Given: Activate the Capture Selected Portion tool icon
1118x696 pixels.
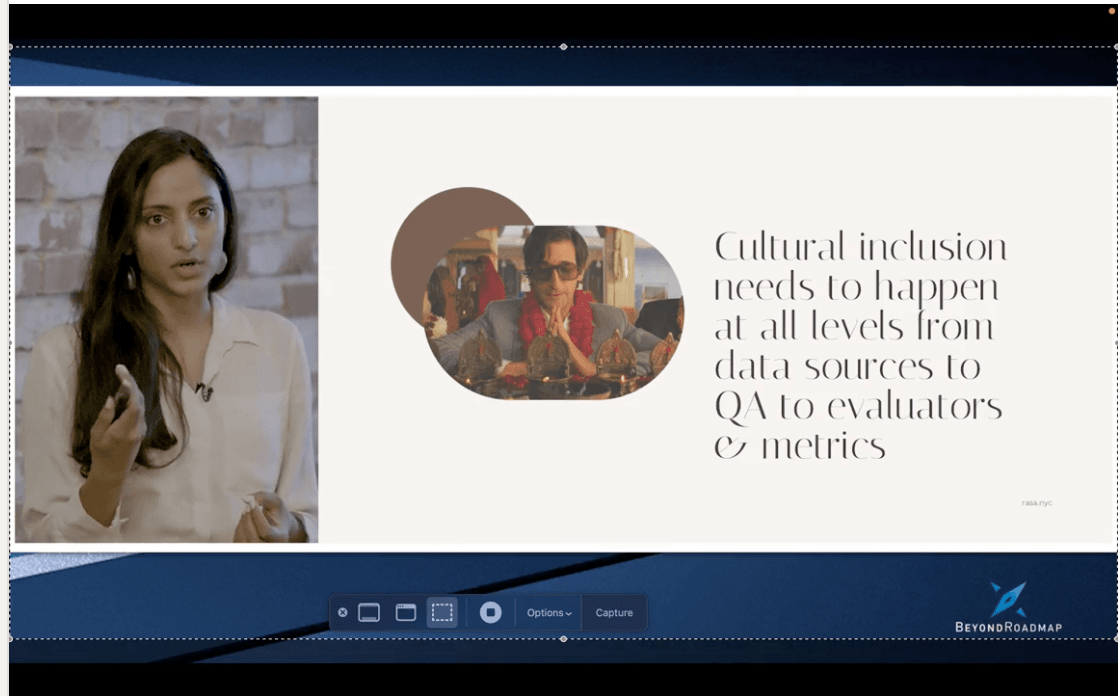Looking at the screenshot, I should pos(441,613).
